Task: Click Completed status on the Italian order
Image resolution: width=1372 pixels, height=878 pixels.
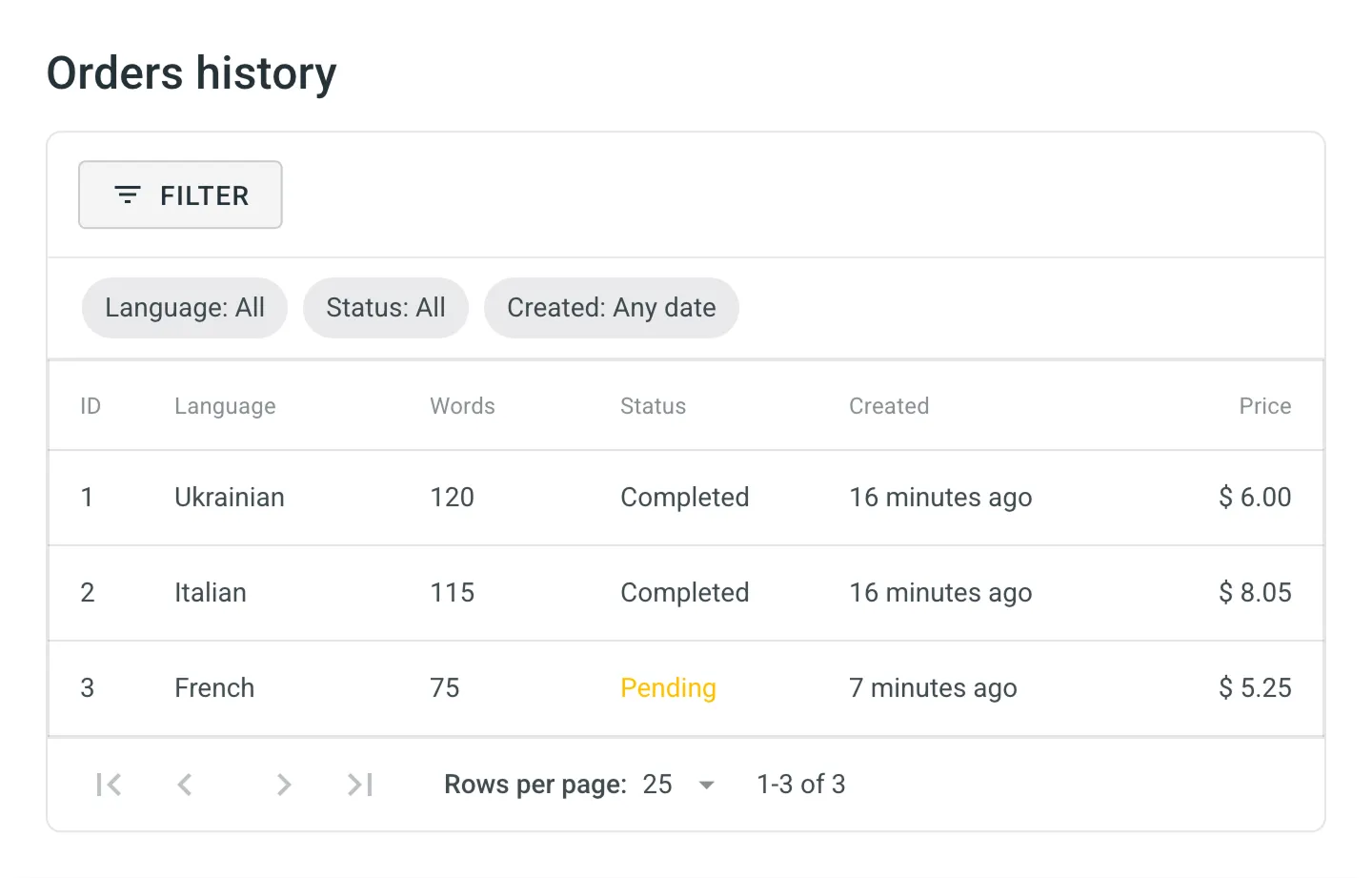Action: point(684,592)
